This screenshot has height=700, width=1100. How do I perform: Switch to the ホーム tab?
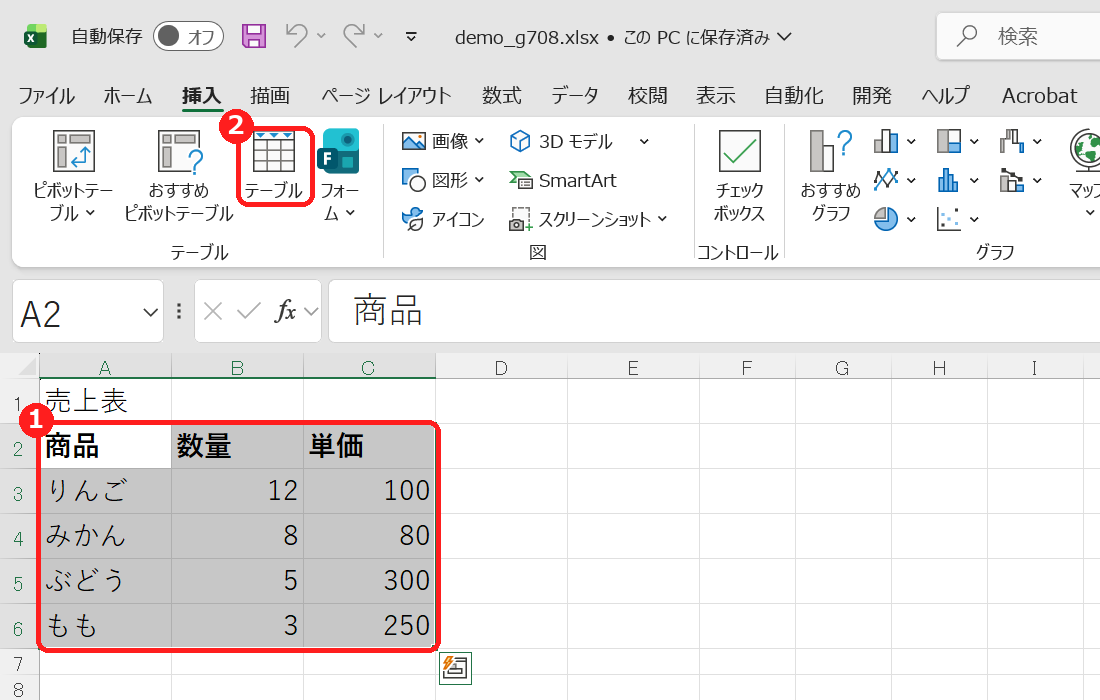pos(128,95)
